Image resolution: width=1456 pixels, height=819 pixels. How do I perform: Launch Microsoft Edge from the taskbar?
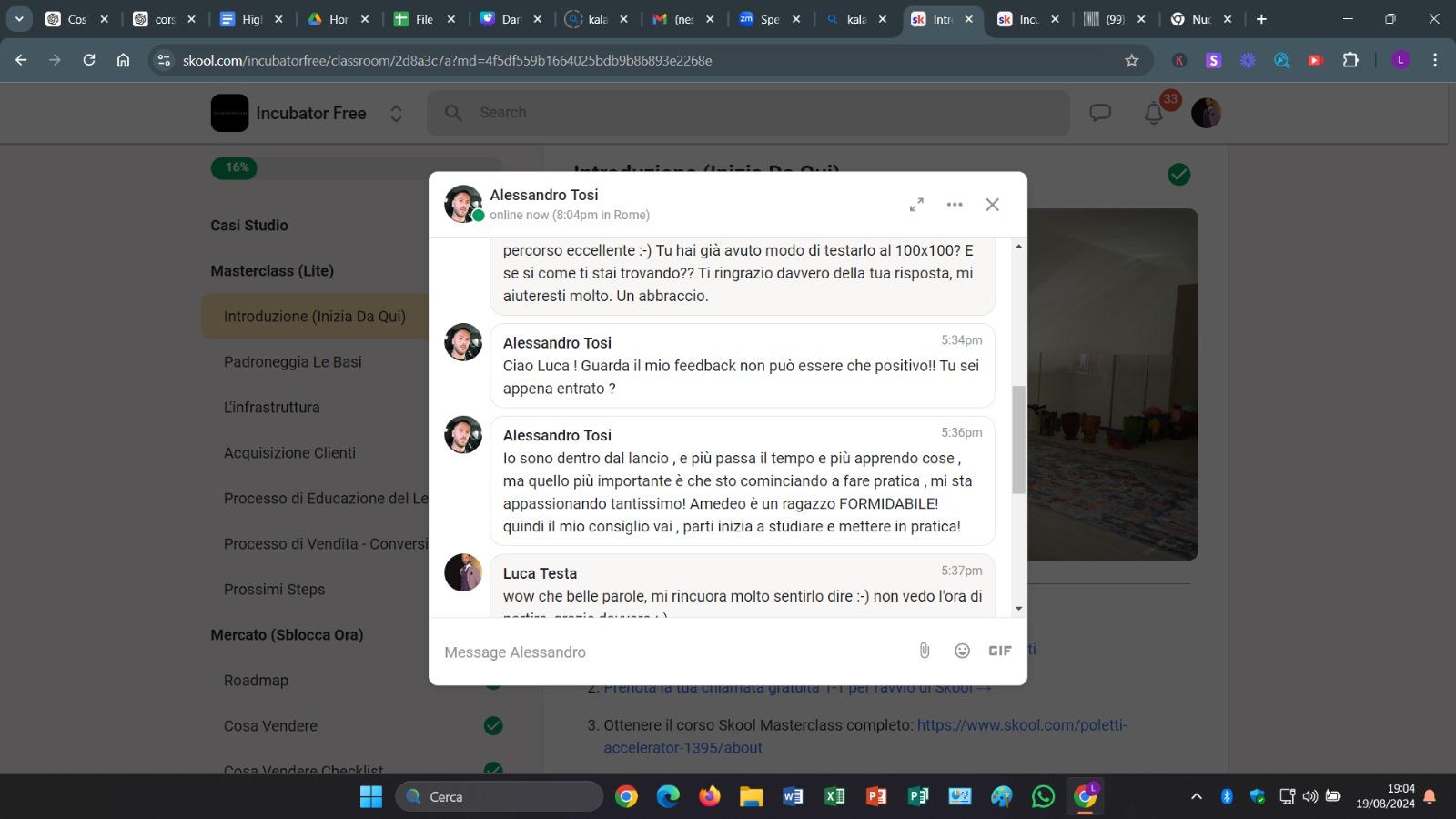coord(668,796)
